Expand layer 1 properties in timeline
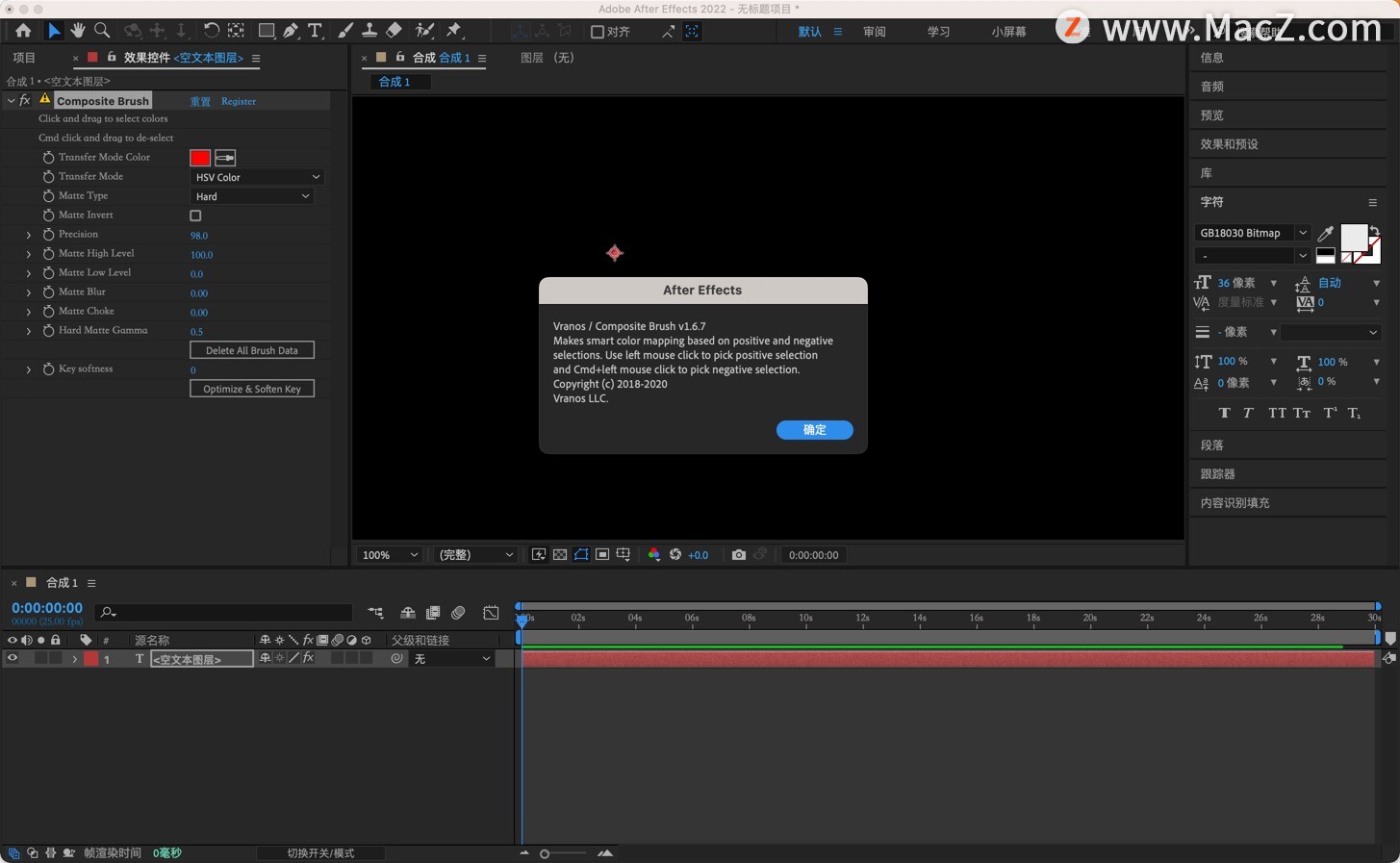Screen dimensions: 1400x863 point(74,659)
